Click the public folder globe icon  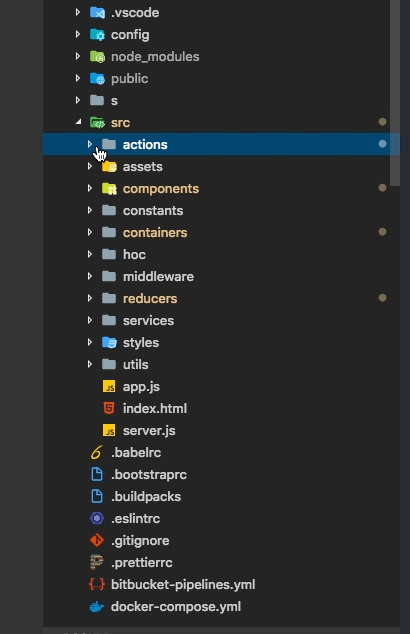coord(97,78)
